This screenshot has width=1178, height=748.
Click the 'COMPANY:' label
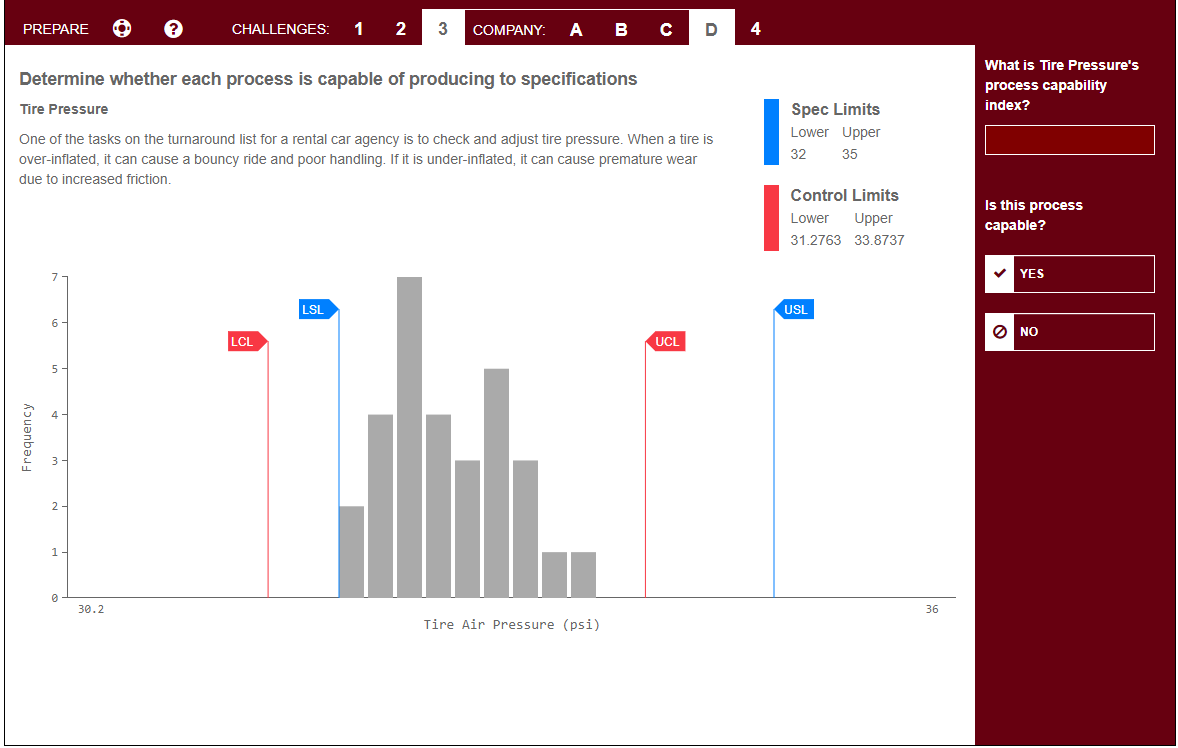[x=509, y=30]
